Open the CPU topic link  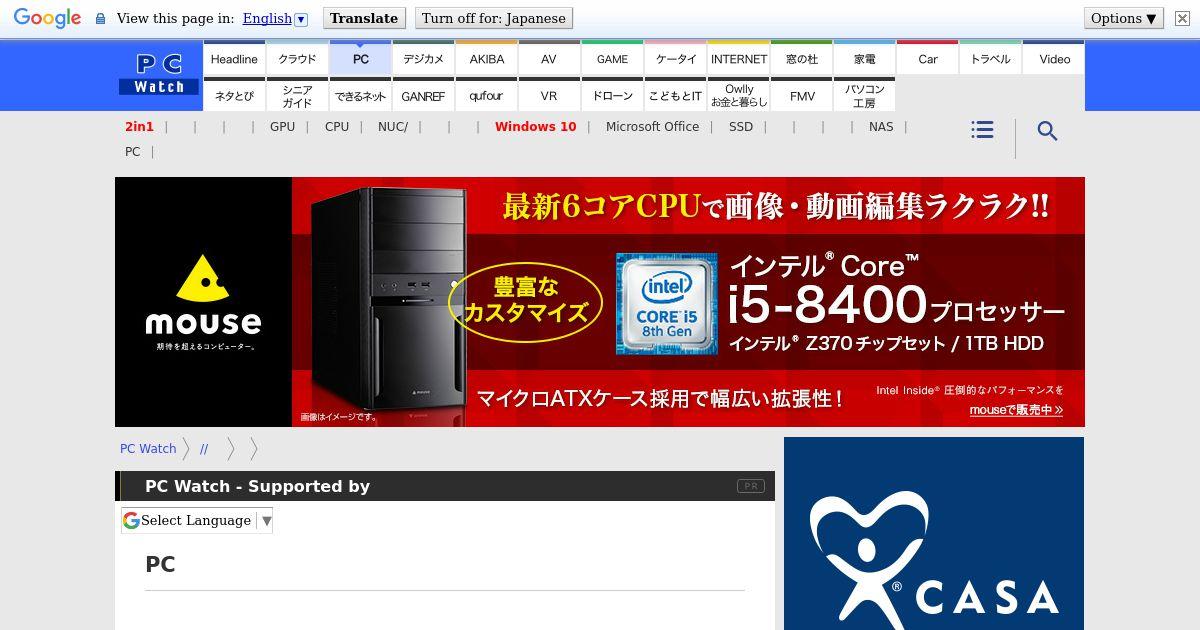337,126
